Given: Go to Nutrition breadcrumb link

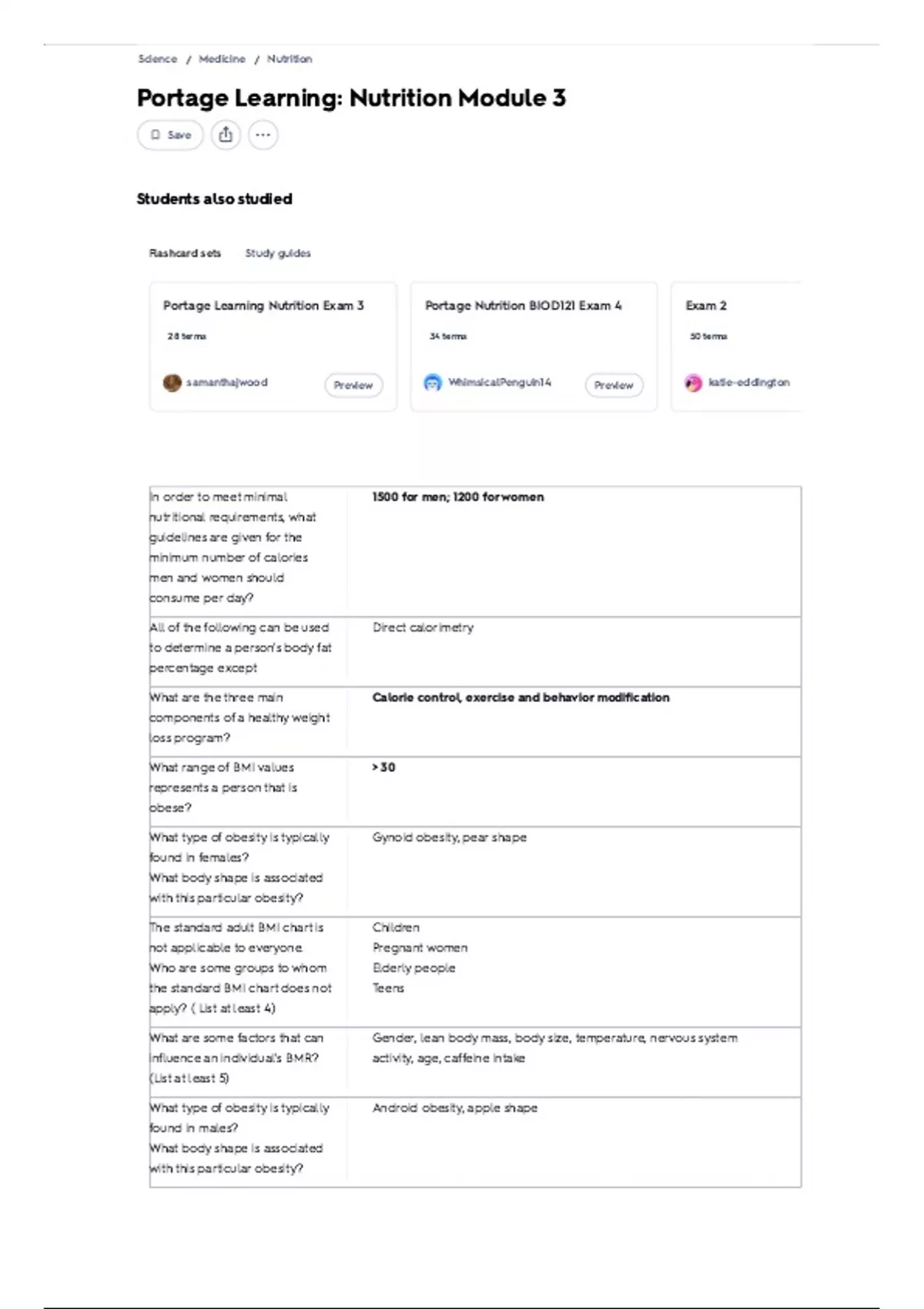Looking at the screenshot, I should 290,59.
